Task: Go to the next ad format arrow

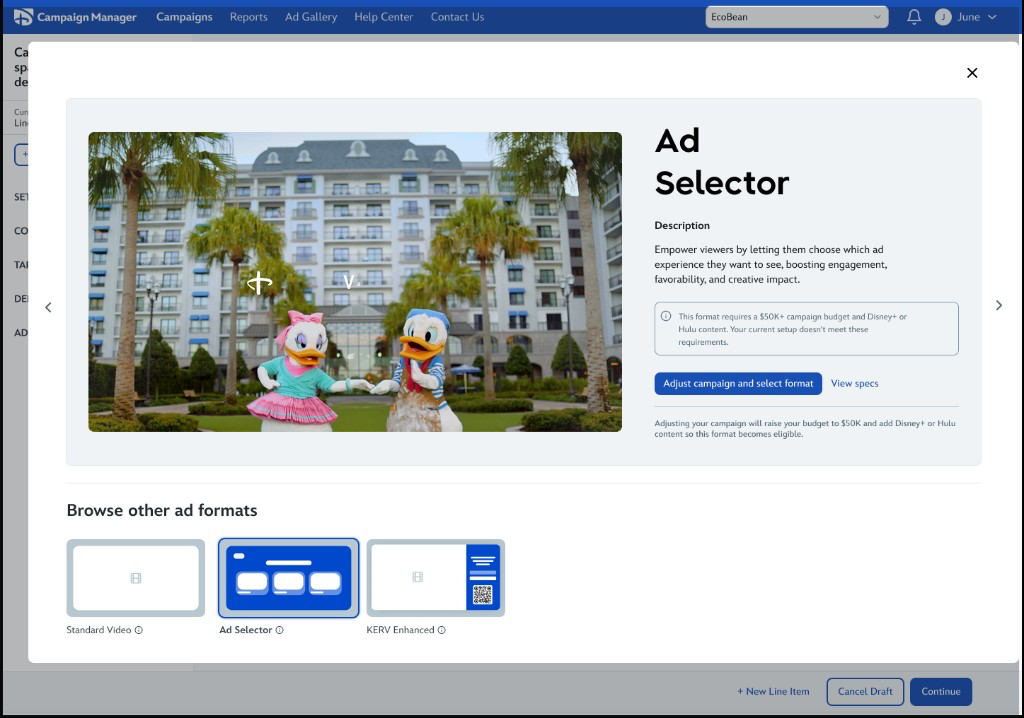Action: click(x=999, y=305)
